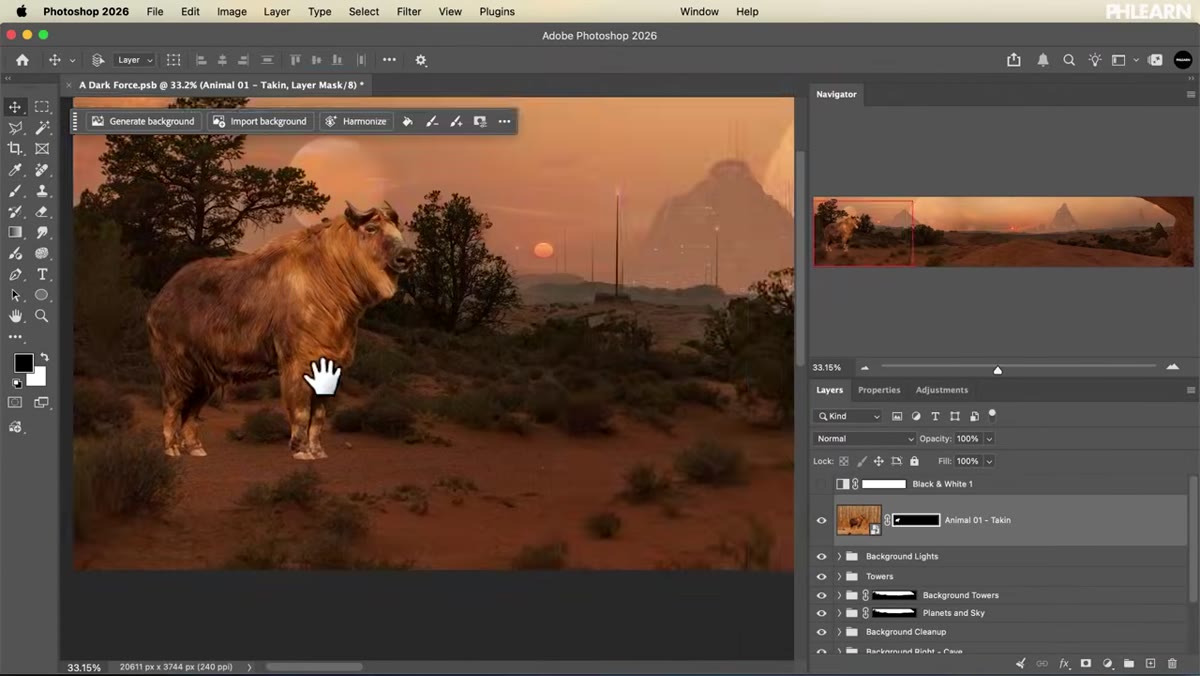Expand the Planets and Sky group
Image resolution: width=1200 pixels, height=676 pixels.
[x=839, y=613]
